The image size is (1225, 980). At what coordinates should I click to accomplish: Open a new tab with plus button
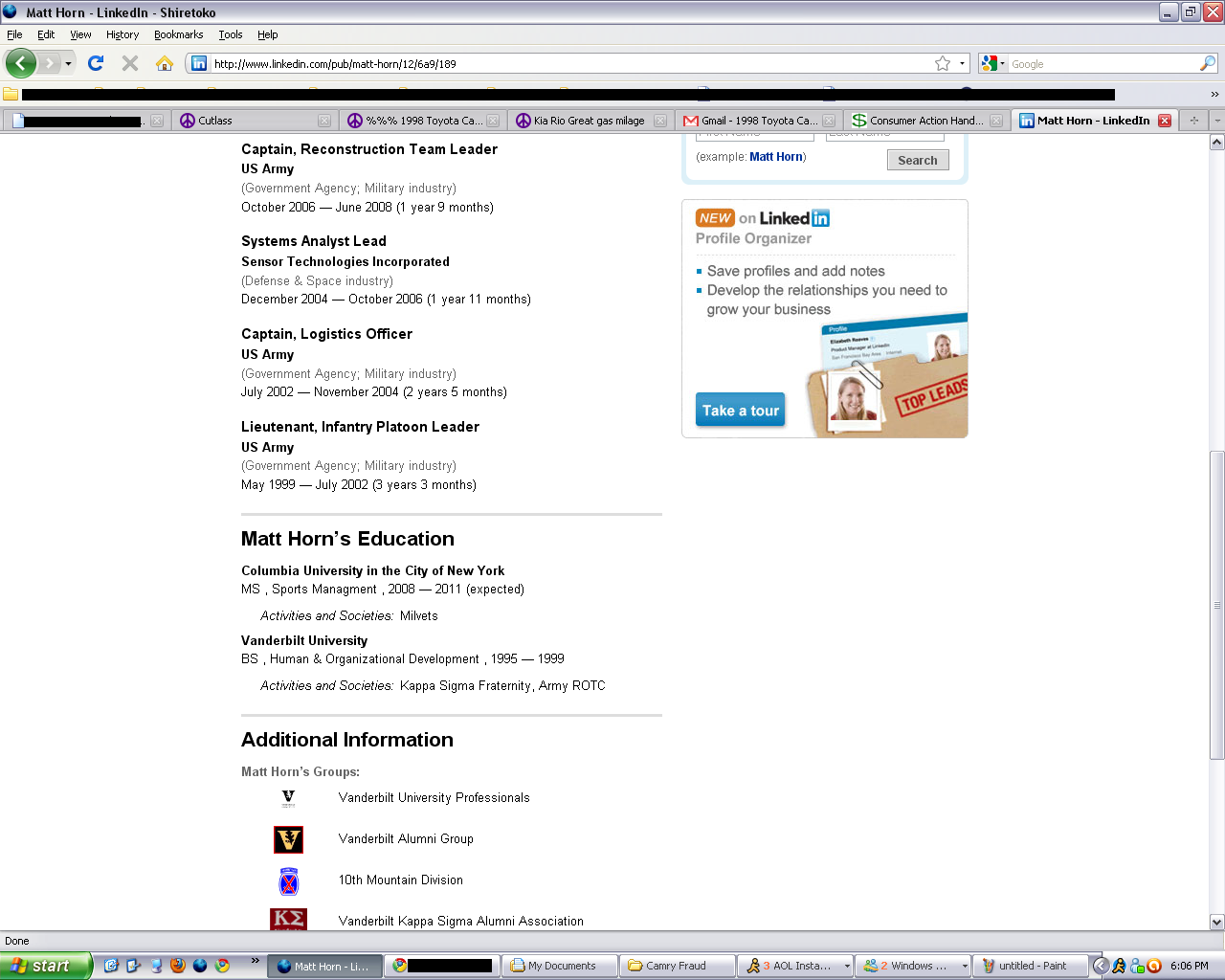pos(1193,121)
